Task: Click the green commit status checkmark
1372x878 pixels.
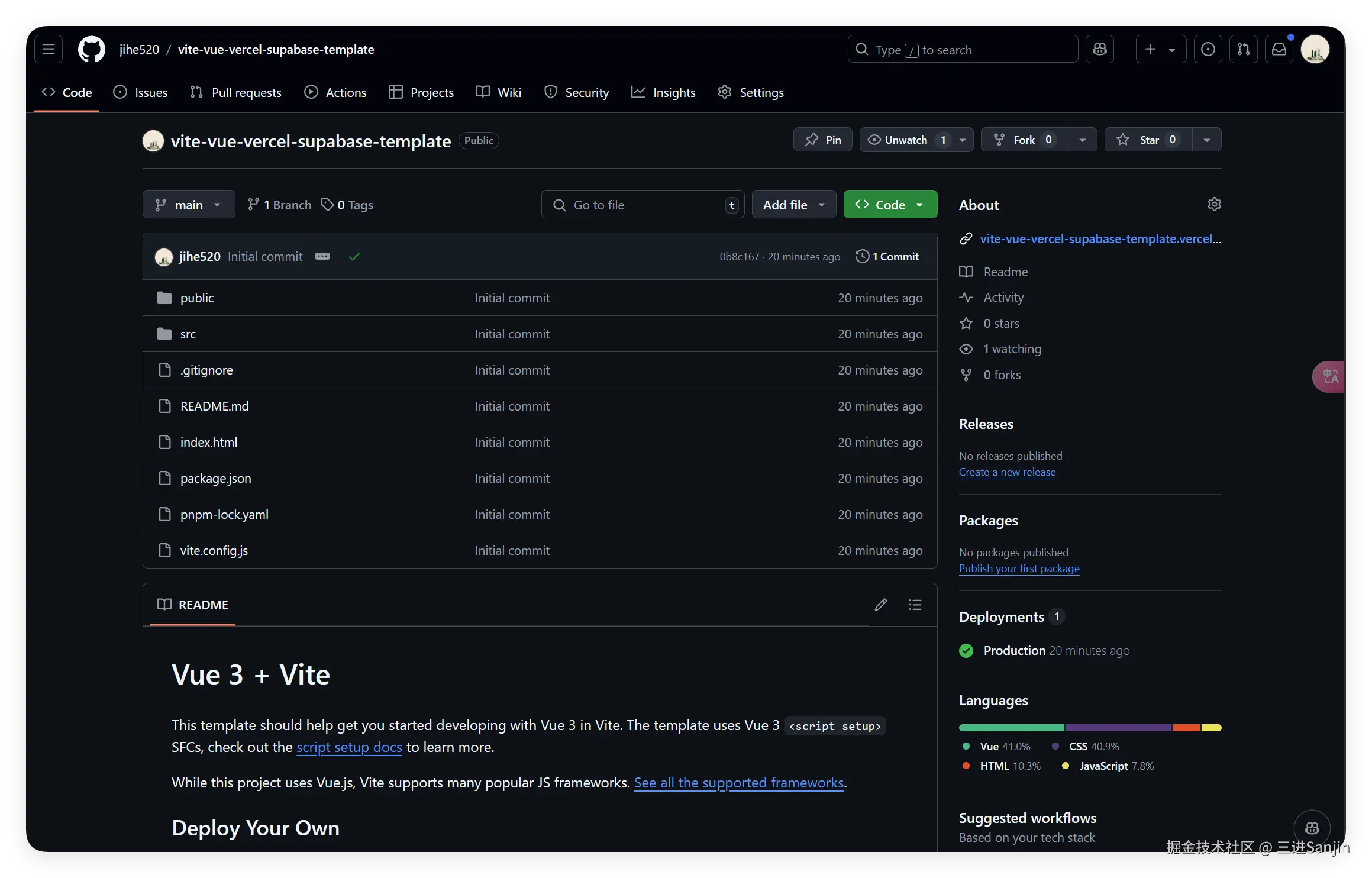Action: (354, 256)
